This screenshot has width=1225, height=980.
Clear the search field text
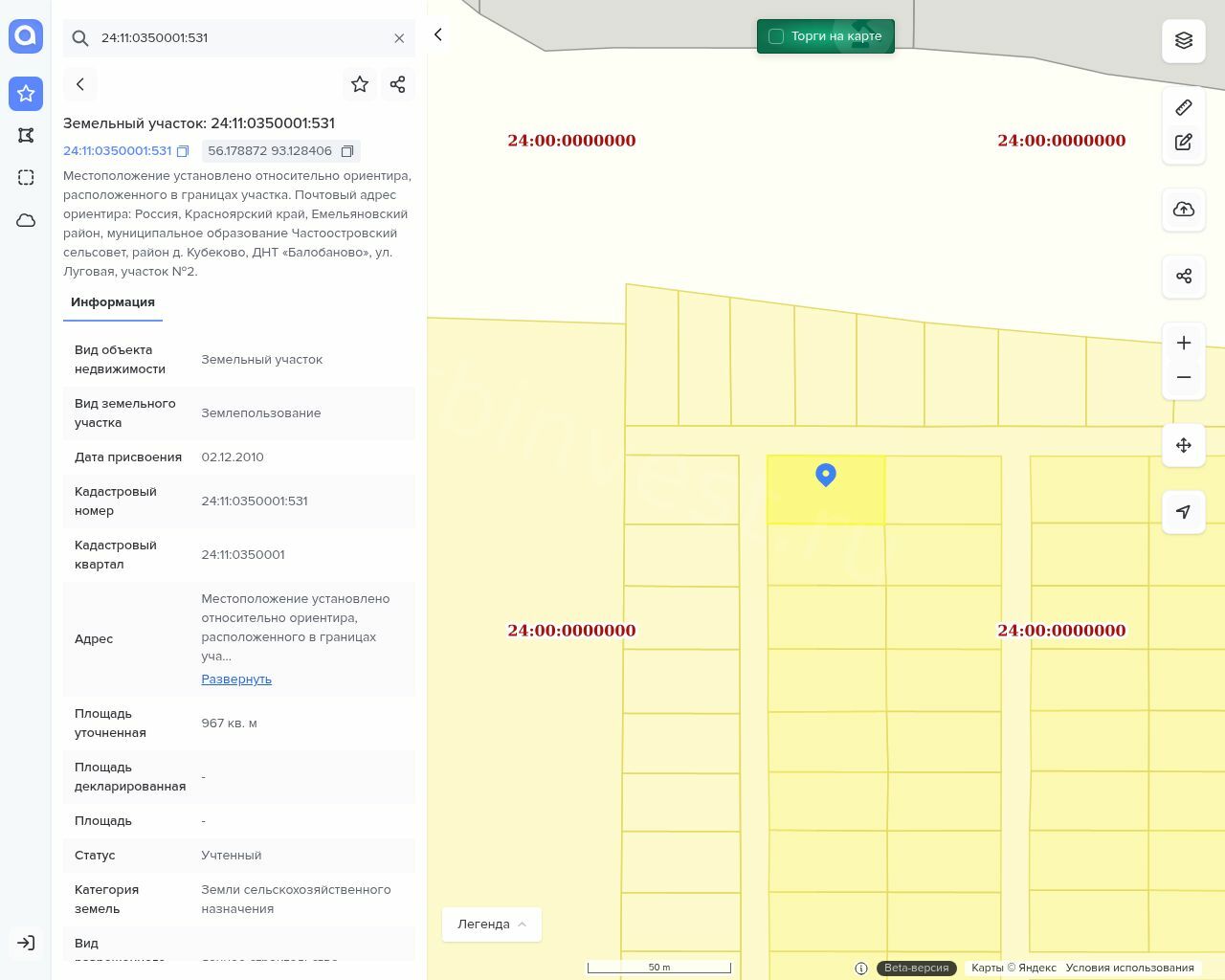click(x=399, y=38)
